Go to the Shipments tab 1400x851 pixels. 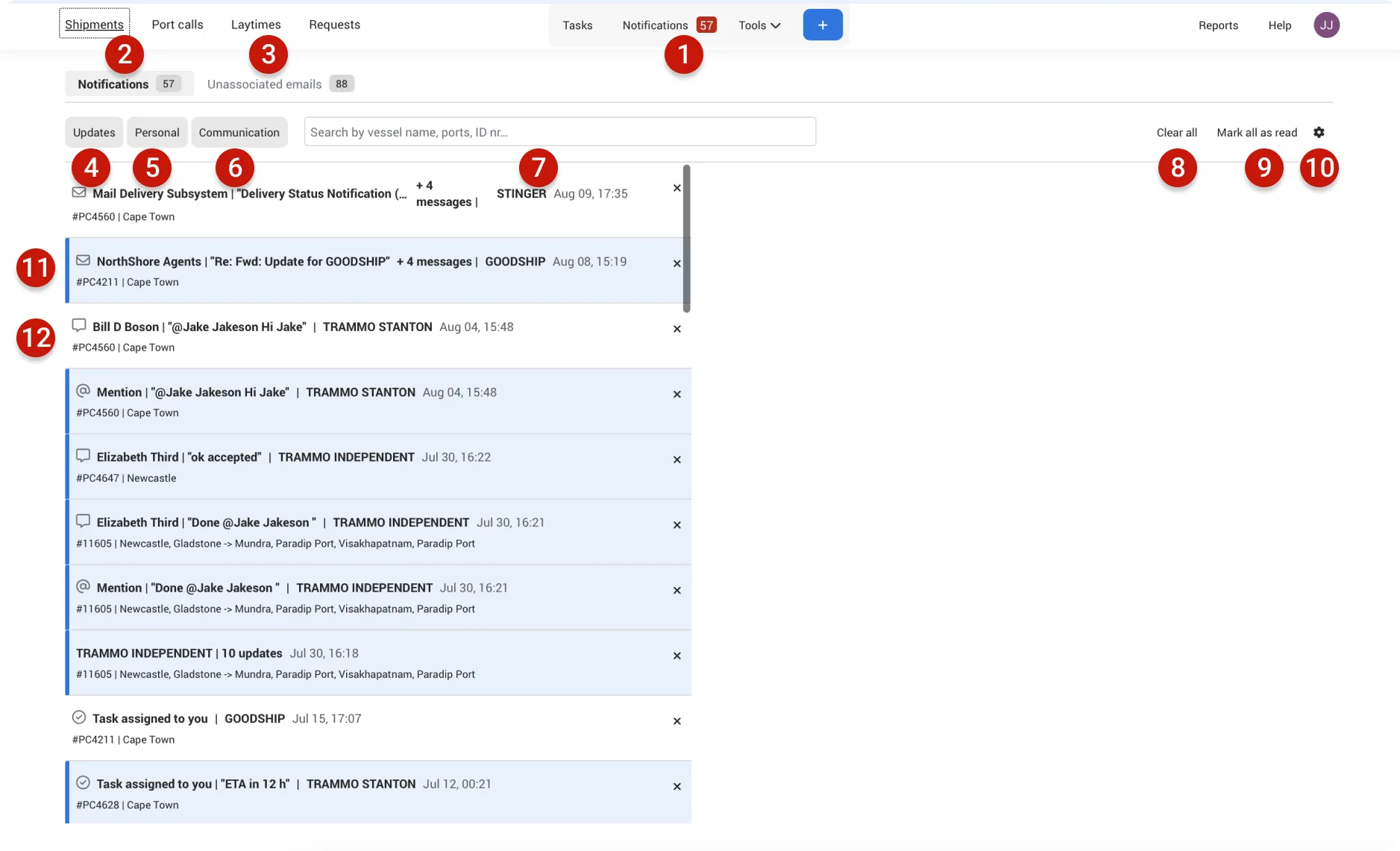coord(95,24)
